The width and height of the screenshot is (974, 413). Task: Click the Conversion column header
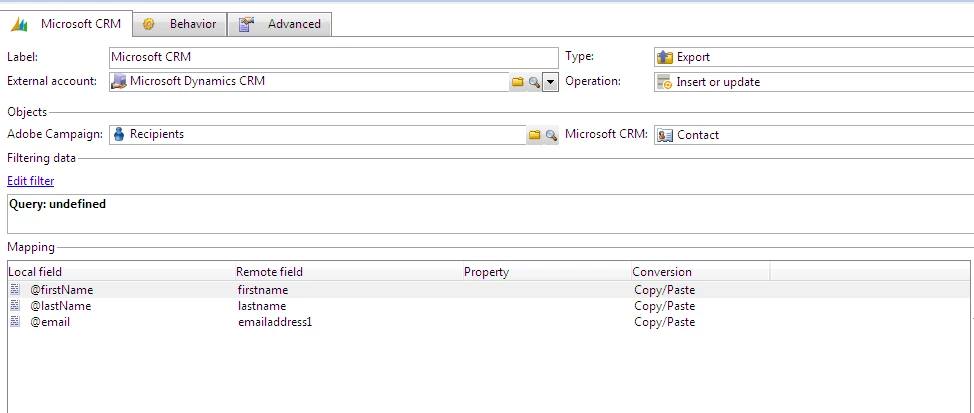pyautogui.click(x=700, y=272)
